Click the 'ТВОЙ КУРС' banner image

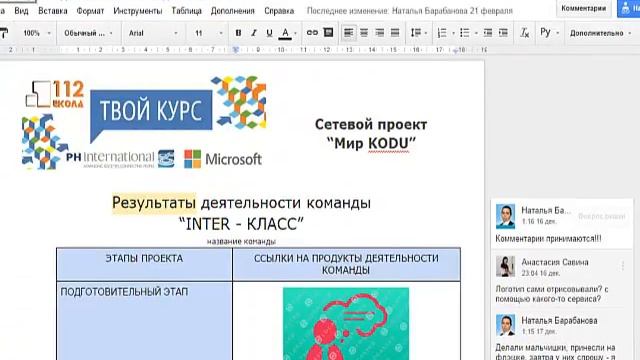click(151, 112)
